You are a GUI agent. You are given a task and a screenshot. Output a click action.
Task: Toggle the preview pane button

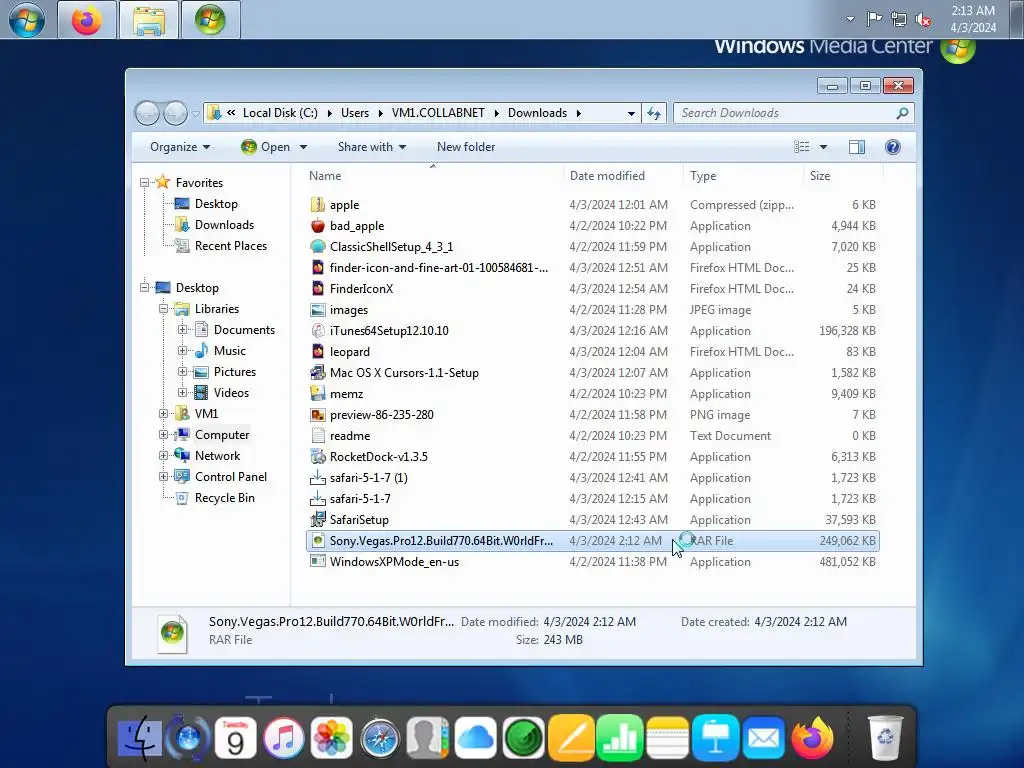click(857, 147)
